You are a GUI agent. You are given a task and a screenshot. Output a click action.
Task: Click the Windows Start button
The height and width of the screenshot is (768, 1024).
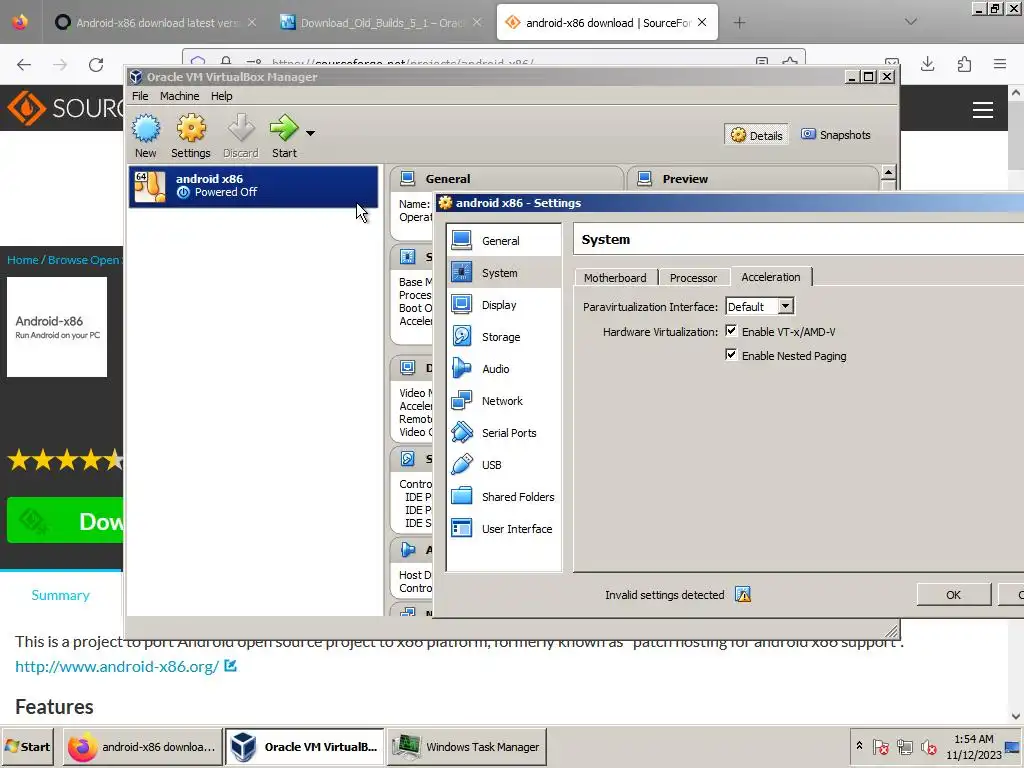(28, 746)
